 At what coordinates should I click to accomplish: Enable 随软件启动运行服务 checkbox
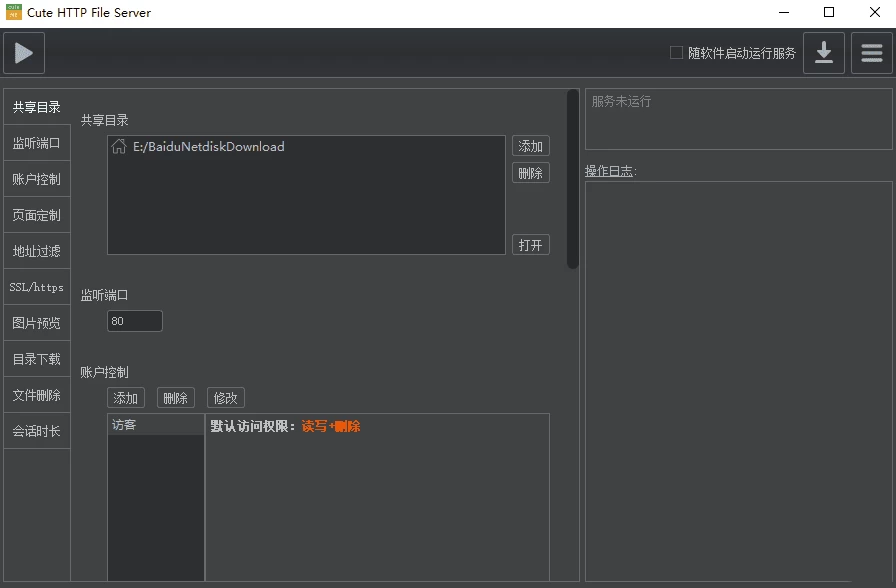676,53
